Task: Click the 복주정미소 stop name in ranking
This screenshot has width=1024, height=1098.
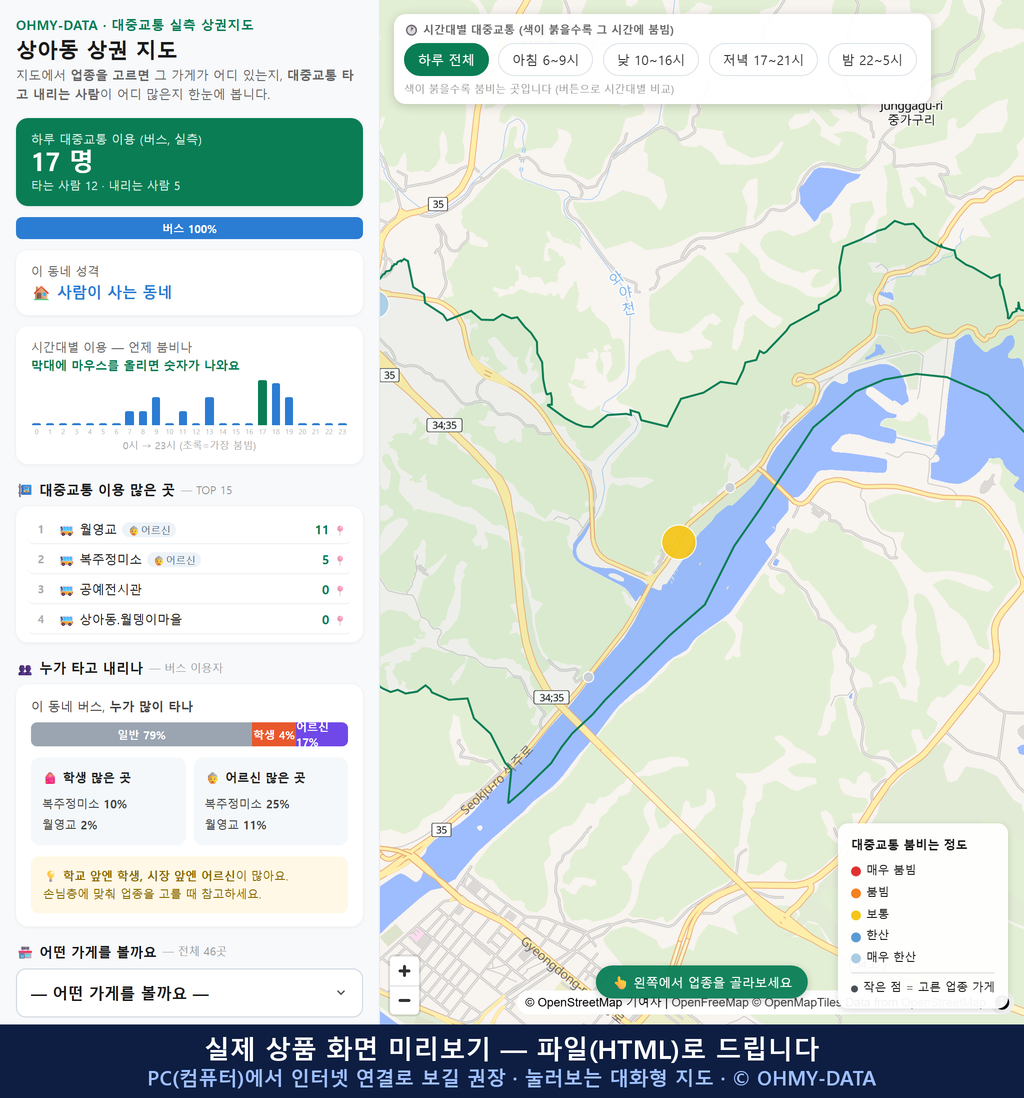Action: (111, 560)
